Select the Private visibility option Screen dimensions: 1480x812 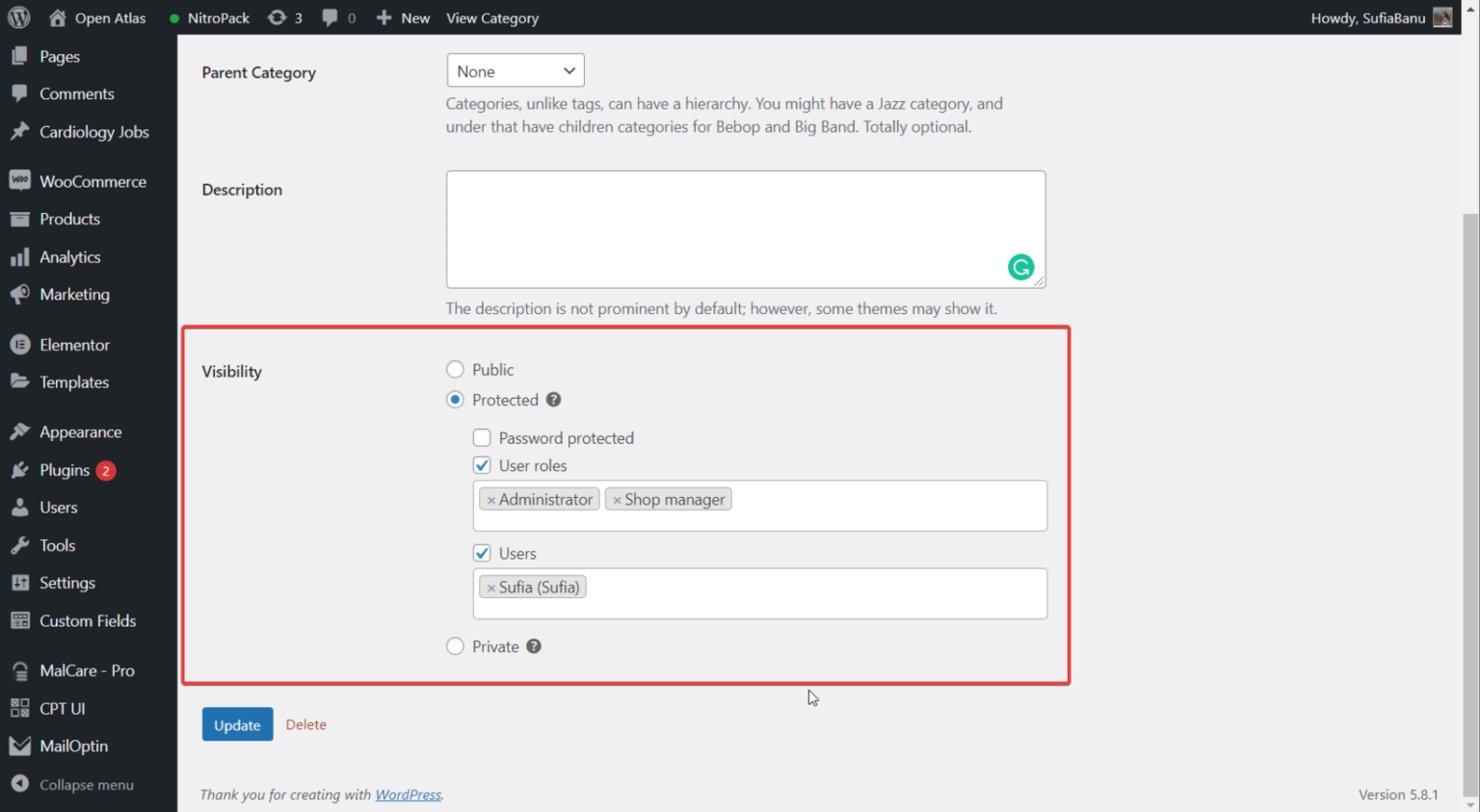pyautogui.click(x=455, y=646)
